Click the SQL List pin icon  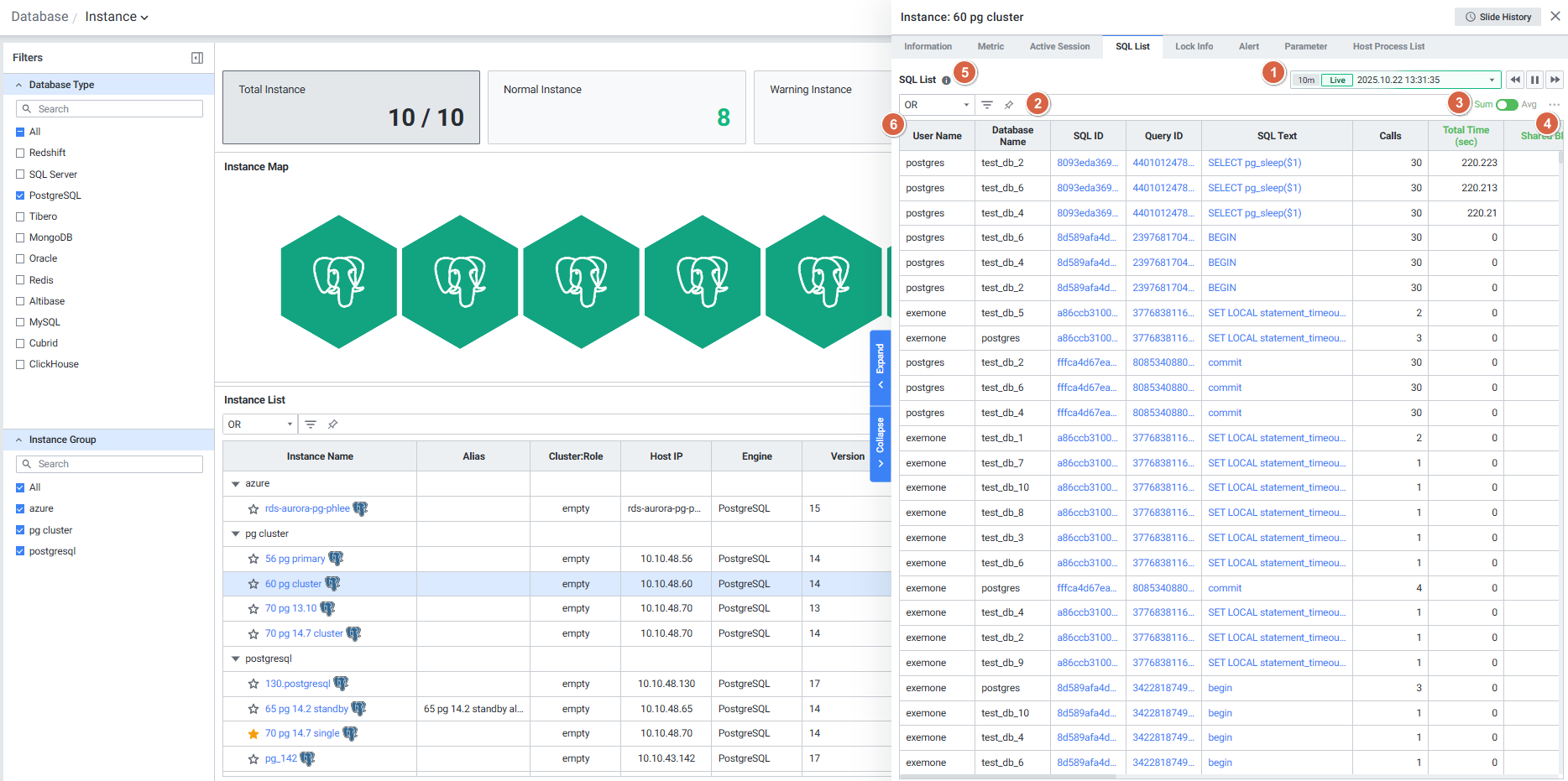pyautogui.click(x=1009, y=105)
